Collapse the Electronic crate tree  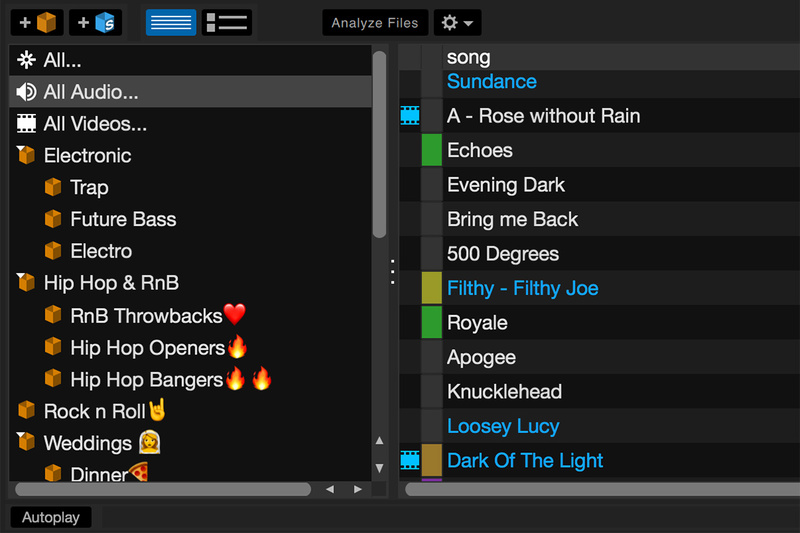point(24,155)
